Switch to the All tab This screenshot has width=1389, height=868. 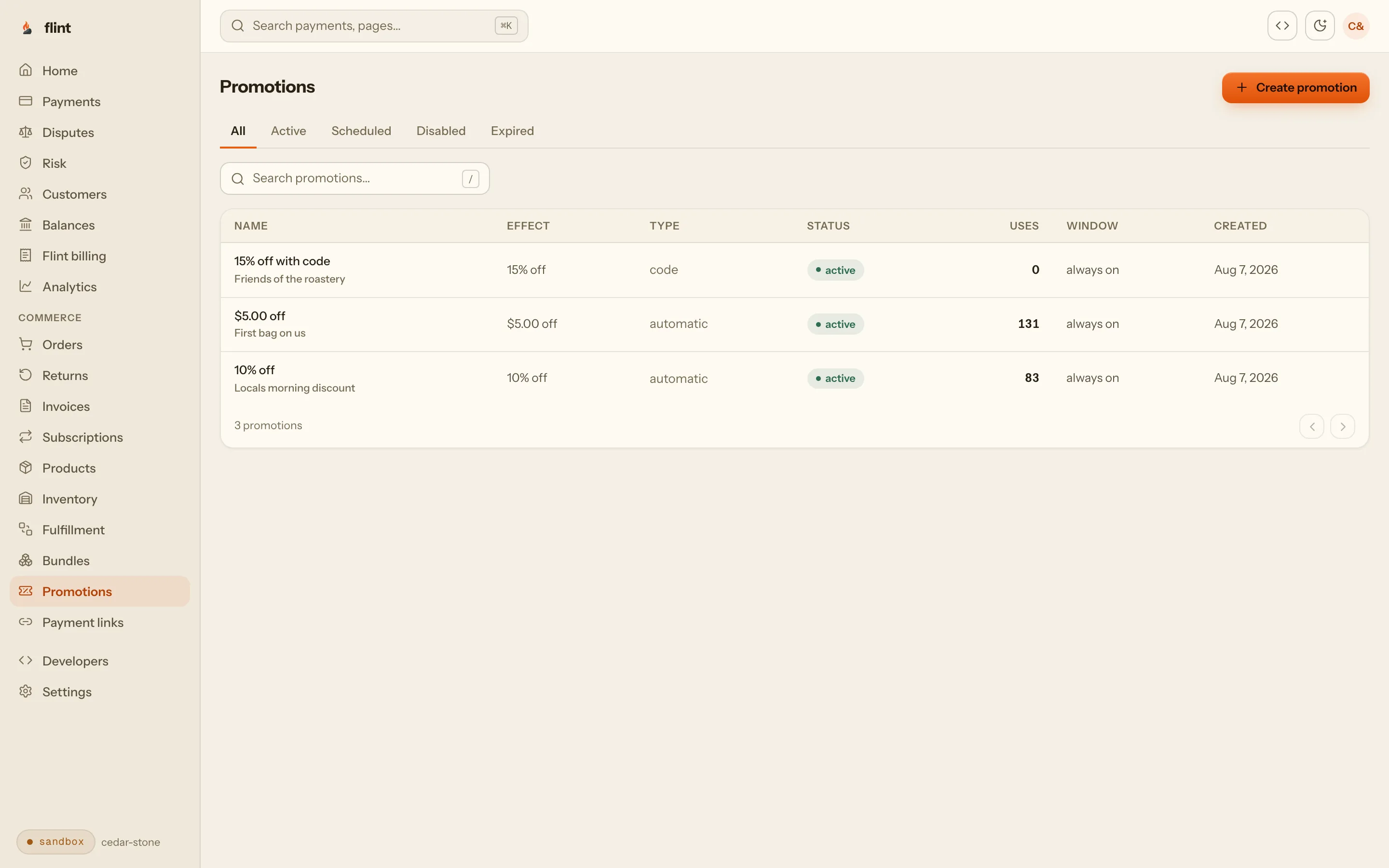238,131
